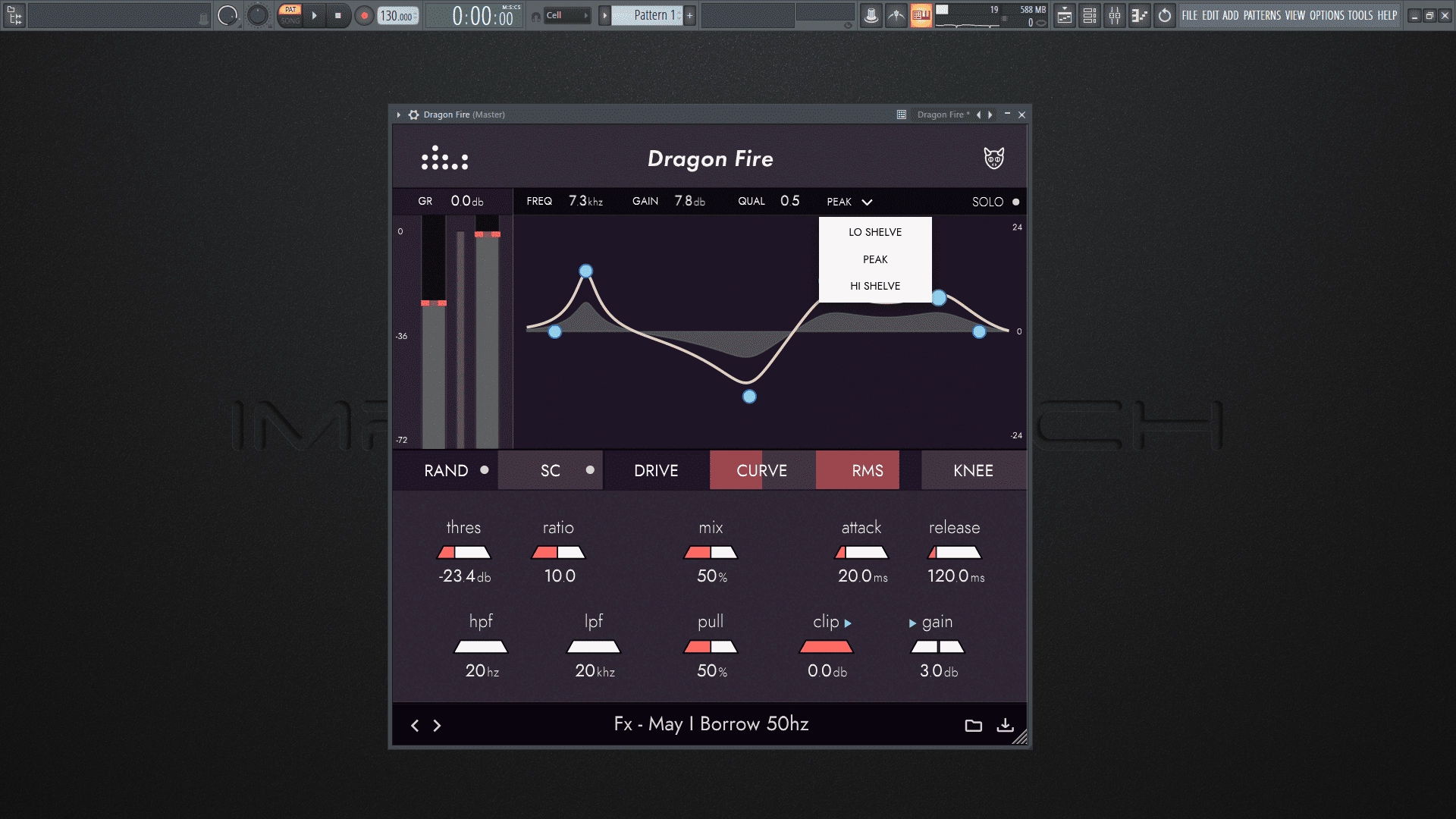Click the blue arrow next to gain

(912, 623)
